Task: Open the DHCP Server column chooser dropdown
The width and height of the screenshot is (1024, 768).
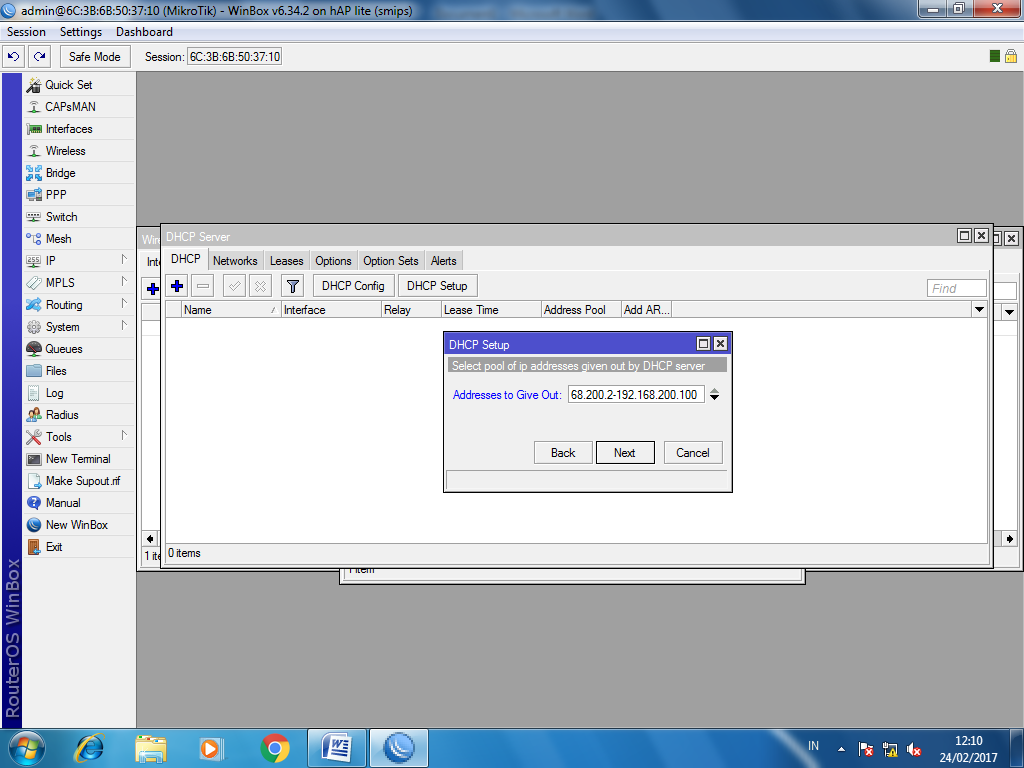Action: click(979, 310)
